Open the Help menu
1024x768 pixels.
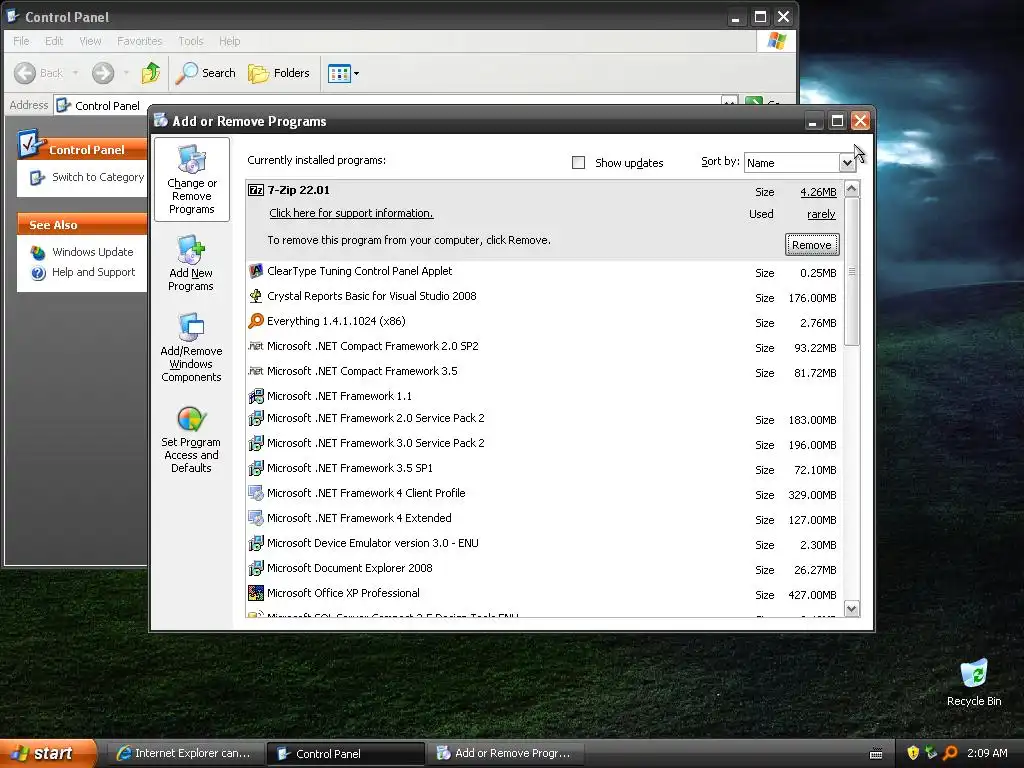click(229, 41)
